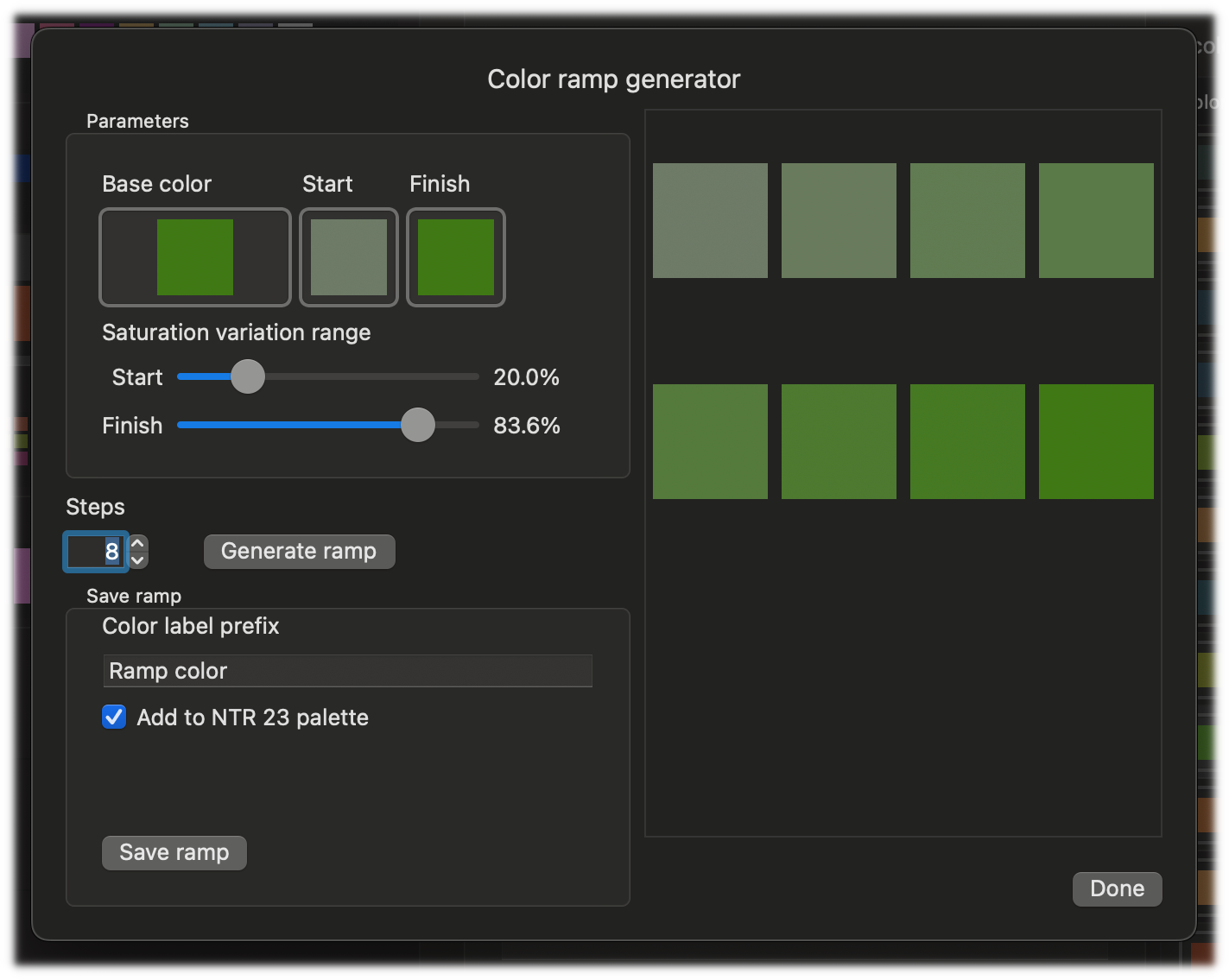Select the fourth top-row ramp swatch
The image size is (1229, 980).
coord(1096,221)
